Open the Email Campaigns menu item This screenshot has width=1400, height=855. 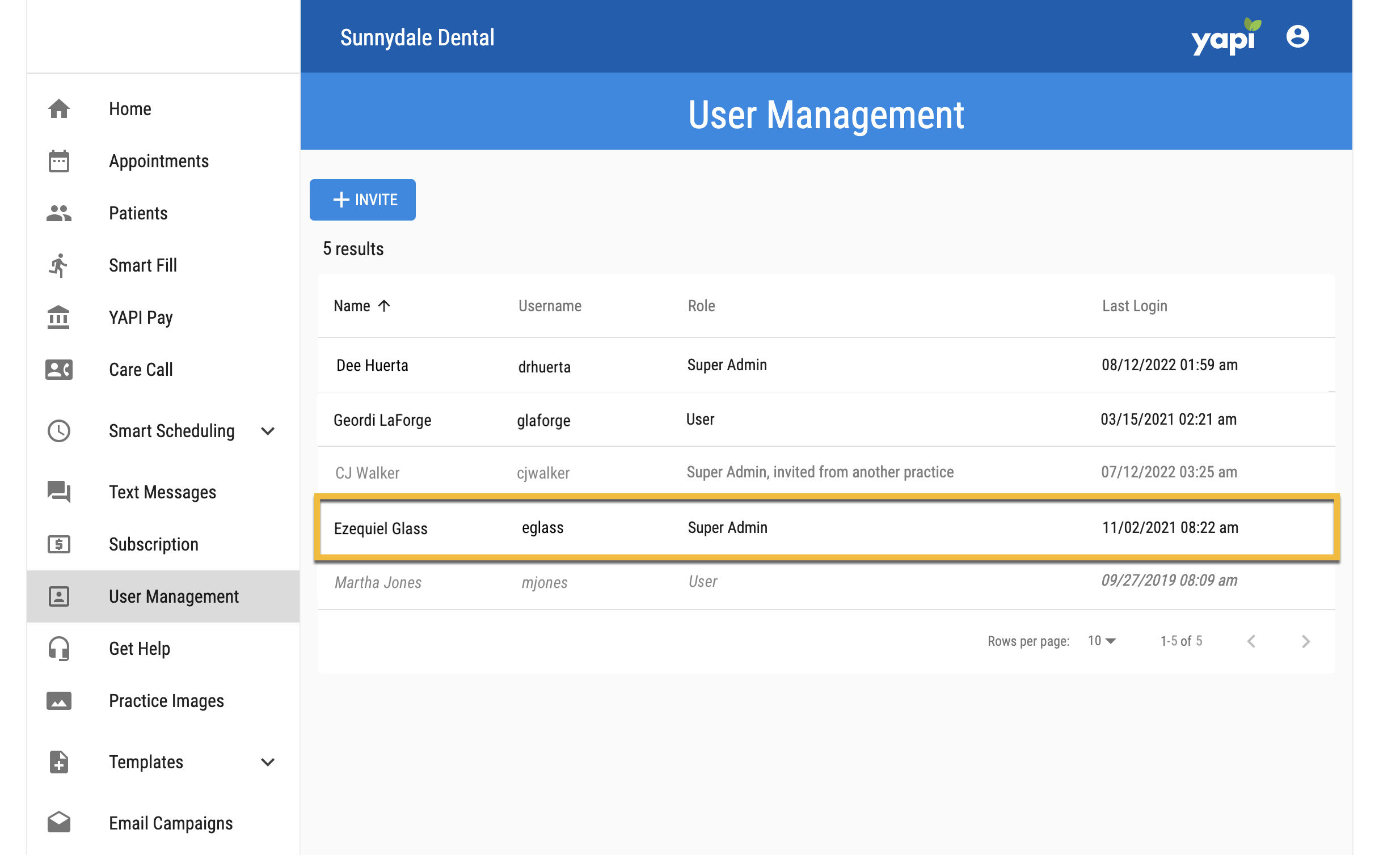[x=163, y=823]
